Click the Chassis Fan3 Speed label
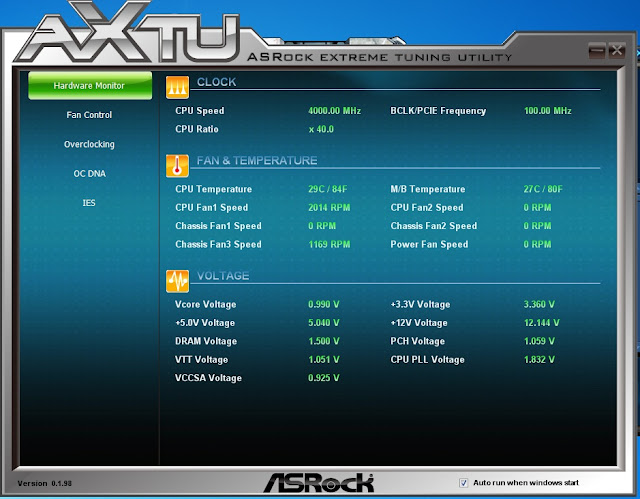Screen dimensions: 640x499 218,244
